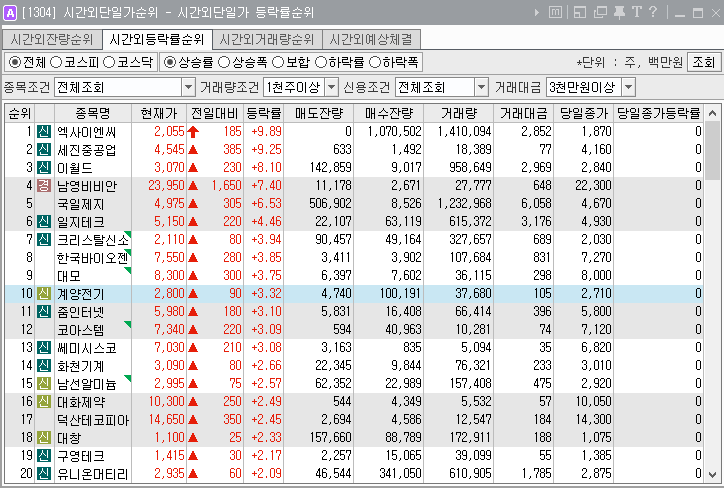The height and width of the screenshot is (488, 724).
Task: Switch to the 시간외거래량순위 tab
Action: pos(267,40)
